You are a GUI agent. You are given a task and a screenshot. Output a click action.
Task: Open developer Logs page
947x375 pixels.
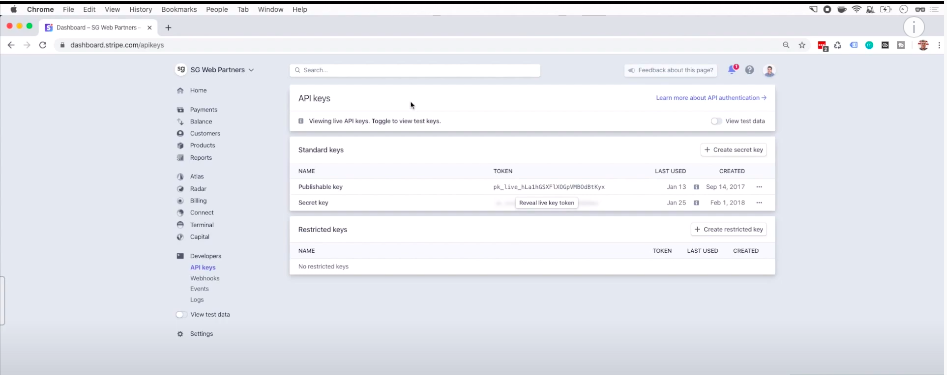pos(197,300)
